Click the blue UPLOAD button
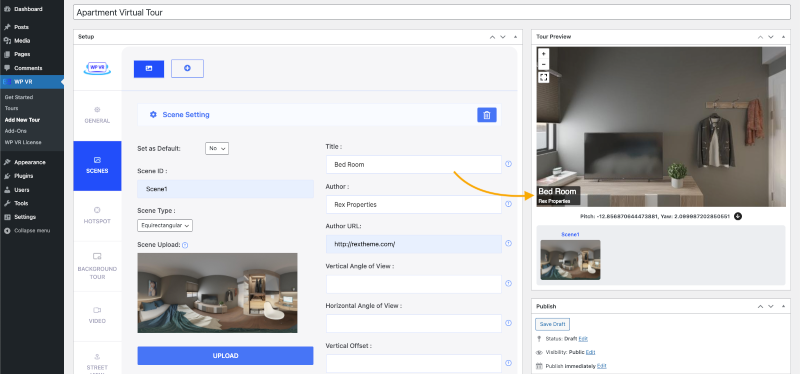This screenshot has width=800, height=374. pos(225,356)
